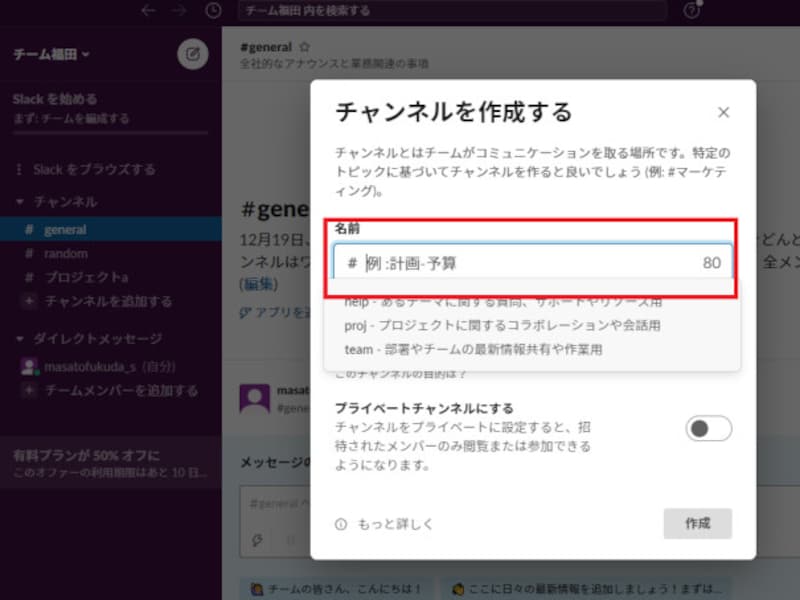Collapse the チャンネル section

pyautogui.click(x=20, y=202)
